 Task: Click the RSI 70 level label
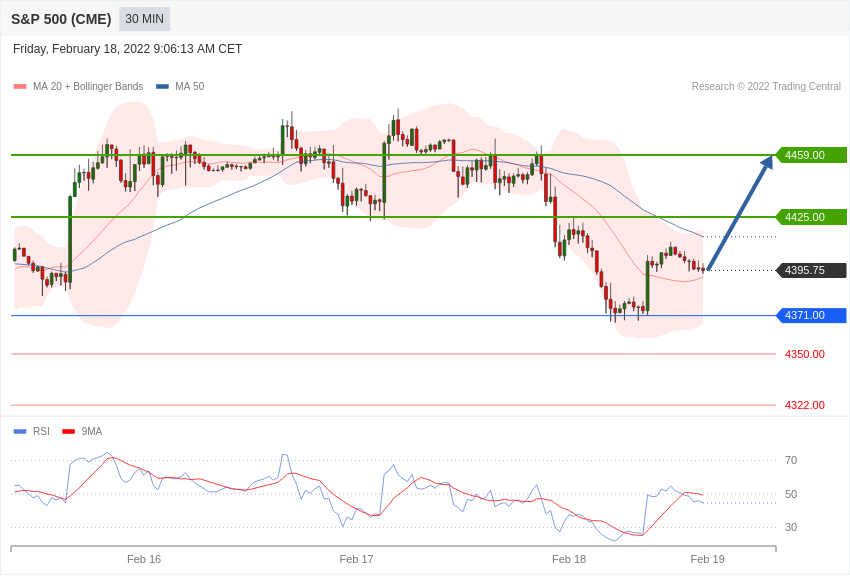click(x=791, y=460)
